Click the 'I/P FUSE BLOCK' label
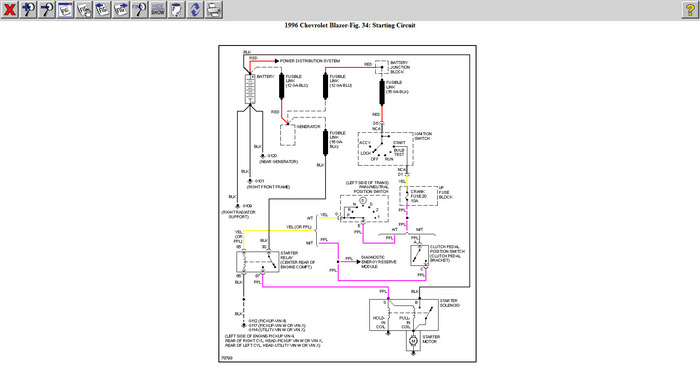Viewport: 700px width, 386px height. [446, 192]
